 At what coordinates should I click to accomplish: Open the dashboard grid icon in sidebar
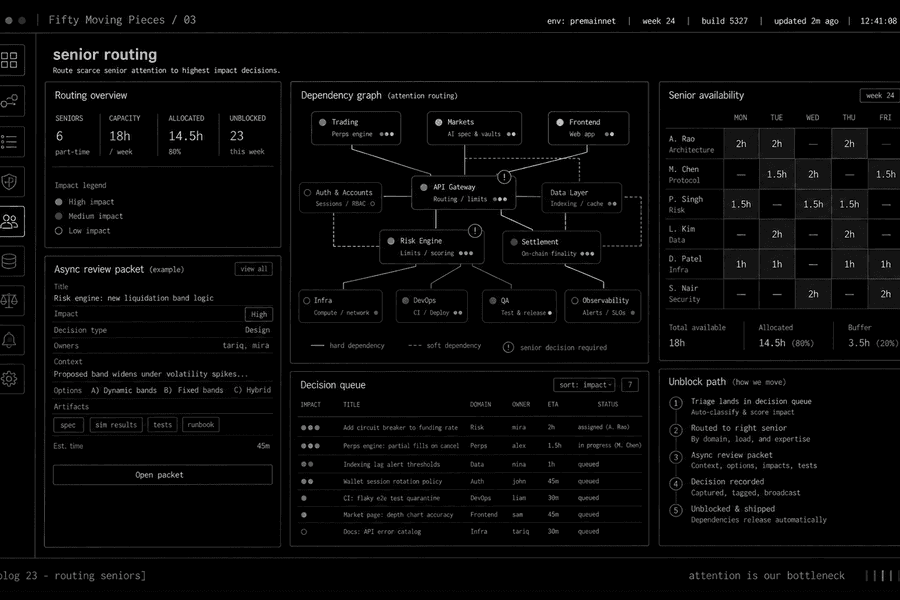[x=10, y=60]
